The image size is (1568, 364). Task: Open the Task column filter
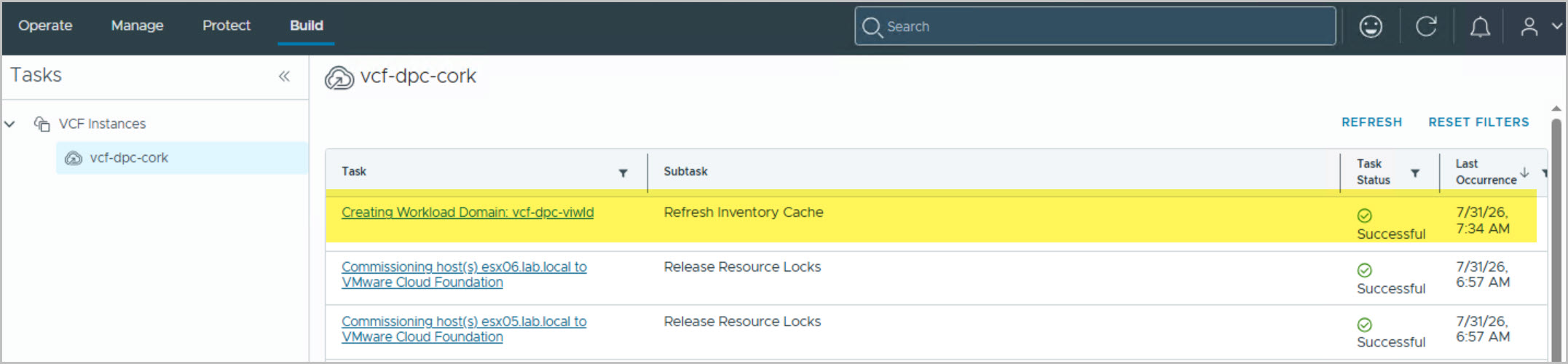(623, 173)
